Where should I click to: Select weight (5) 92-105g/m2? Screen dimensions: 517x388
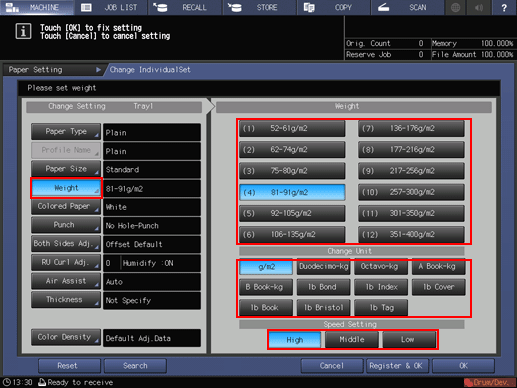(x=292, y=213)
